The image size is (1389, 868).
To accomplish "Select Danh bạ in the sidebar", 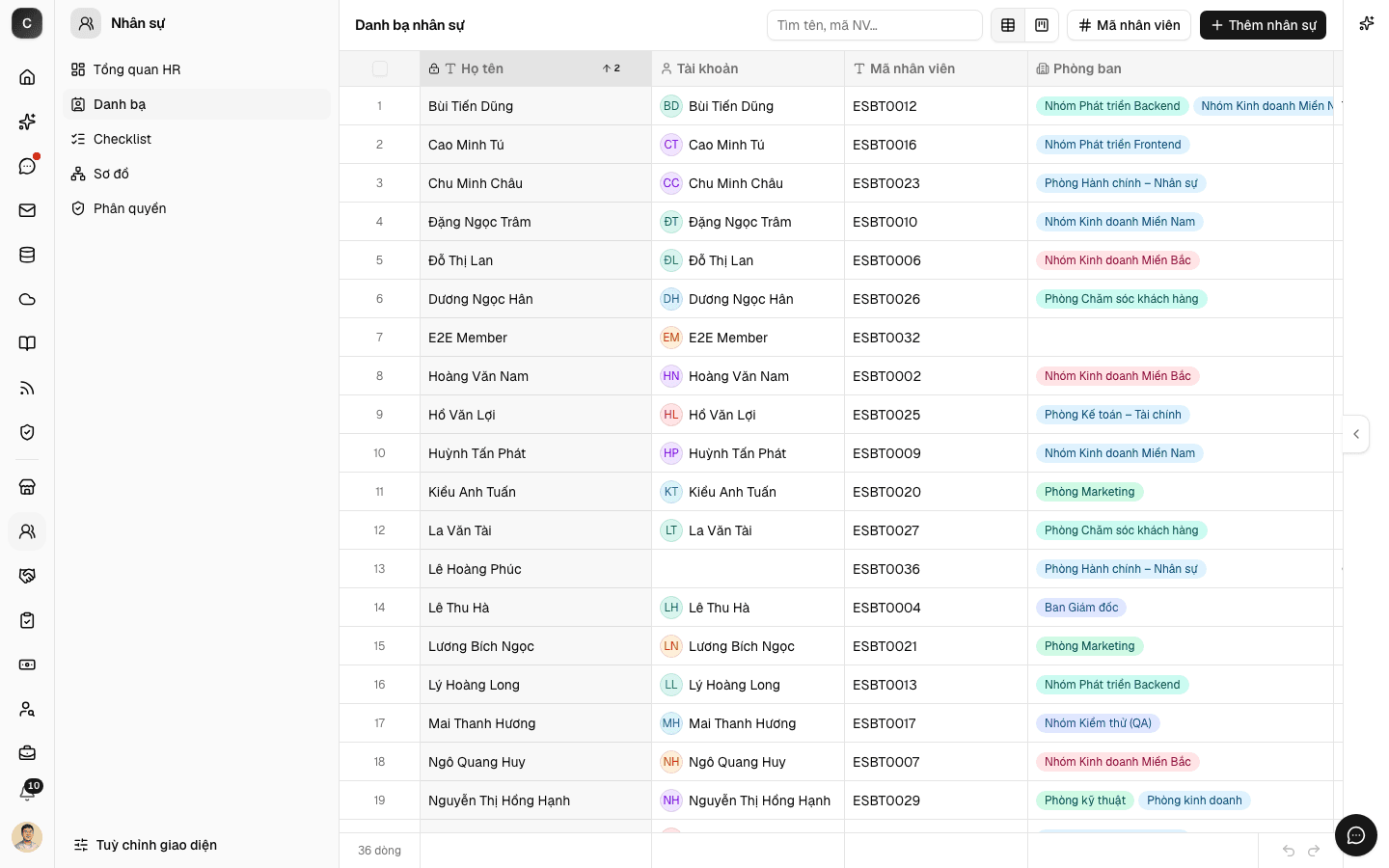I will pos(197,104).
